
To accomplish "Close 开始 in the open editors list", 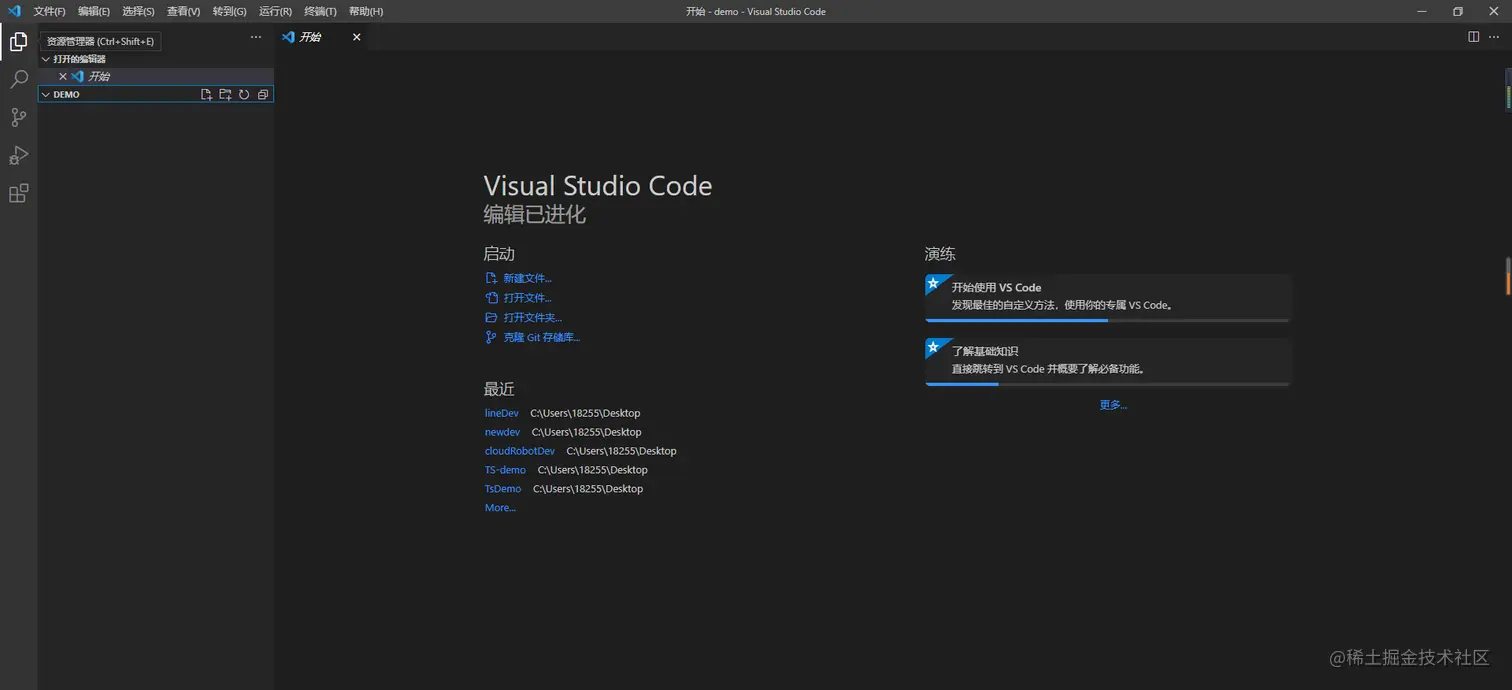I will [x=63, y=76].
